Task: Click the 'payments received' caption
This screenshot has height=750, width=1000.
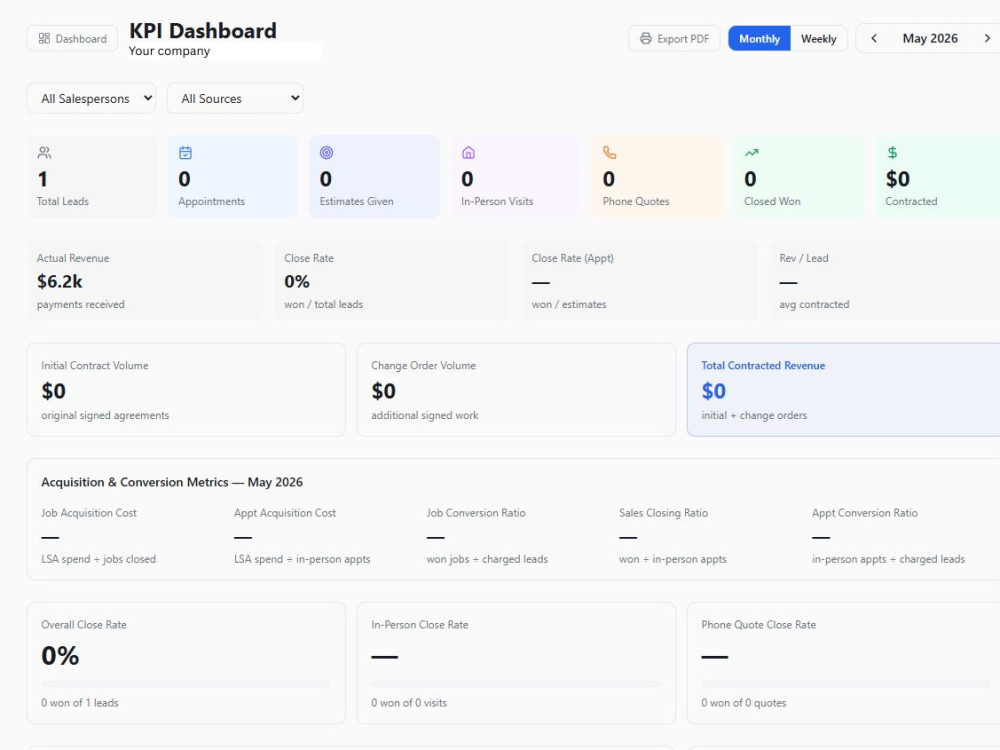Action: point(80,304)
